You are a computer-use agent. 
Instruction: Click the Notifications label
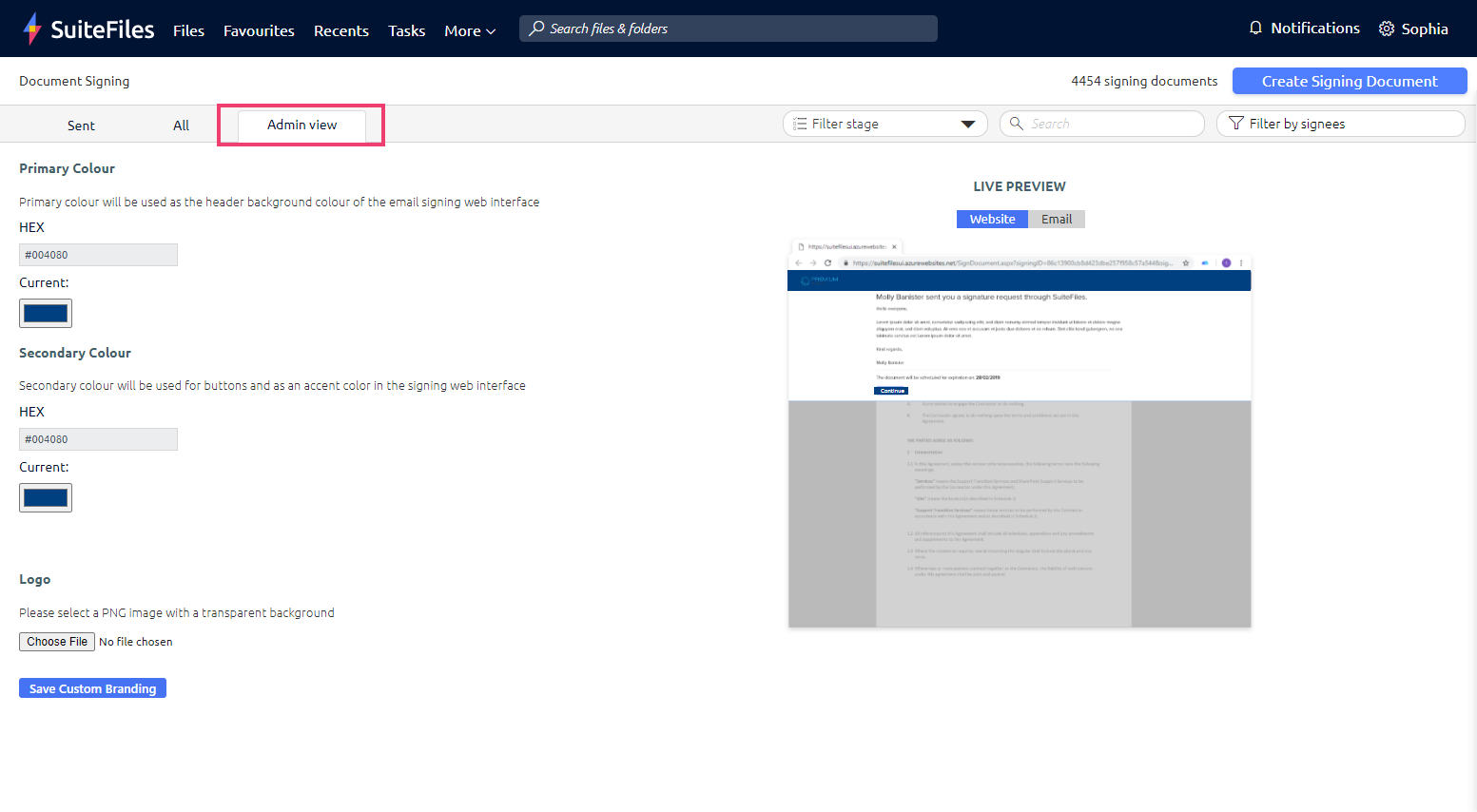click(x=1315, y=29)
